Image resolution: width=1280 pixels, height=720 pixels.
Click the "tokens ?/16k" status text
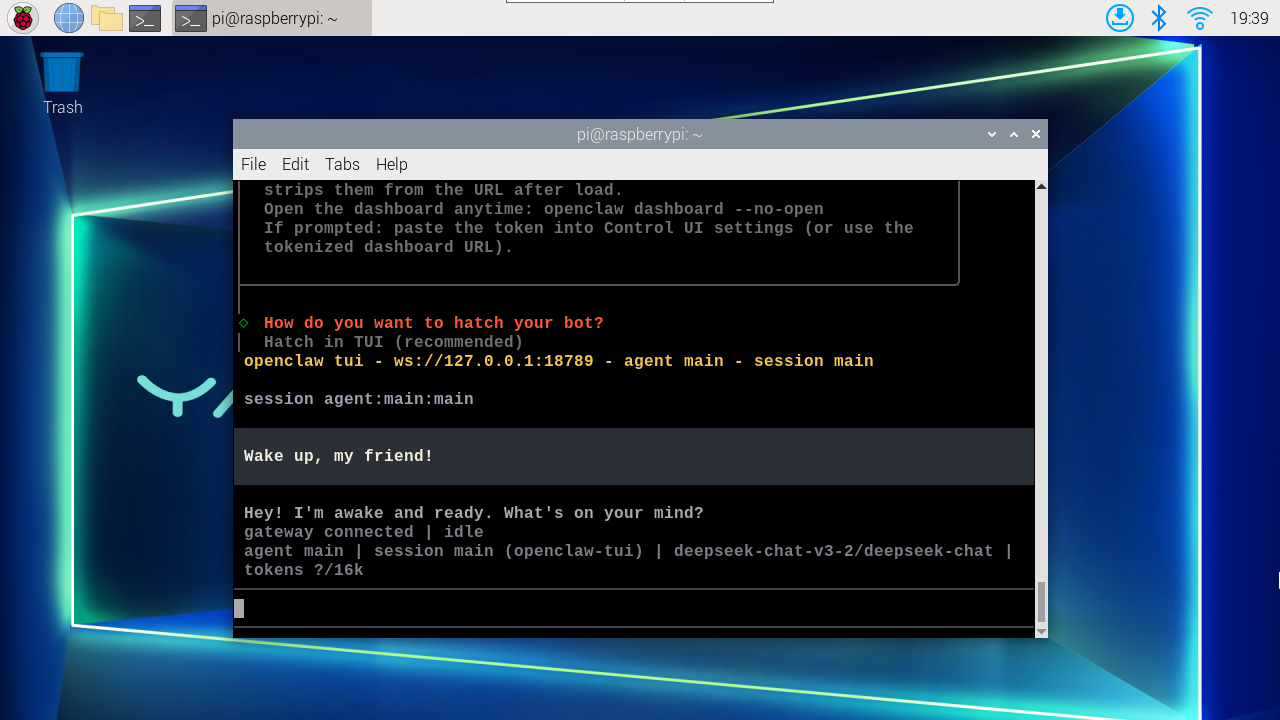304,570
